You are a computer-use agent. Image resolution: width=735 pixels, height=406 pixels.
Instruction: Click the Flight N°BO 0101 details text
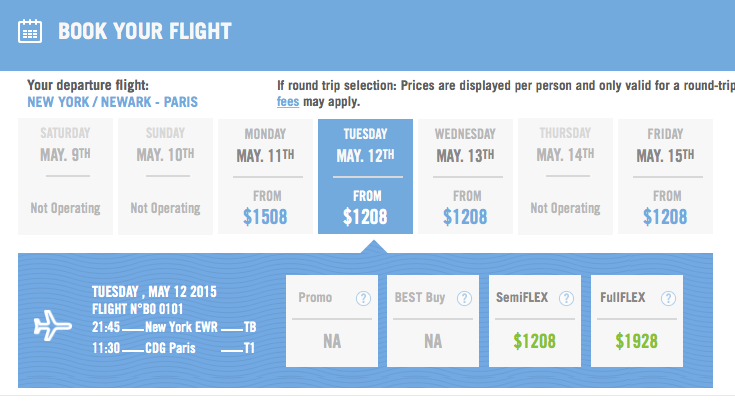(x=138, y=309)
